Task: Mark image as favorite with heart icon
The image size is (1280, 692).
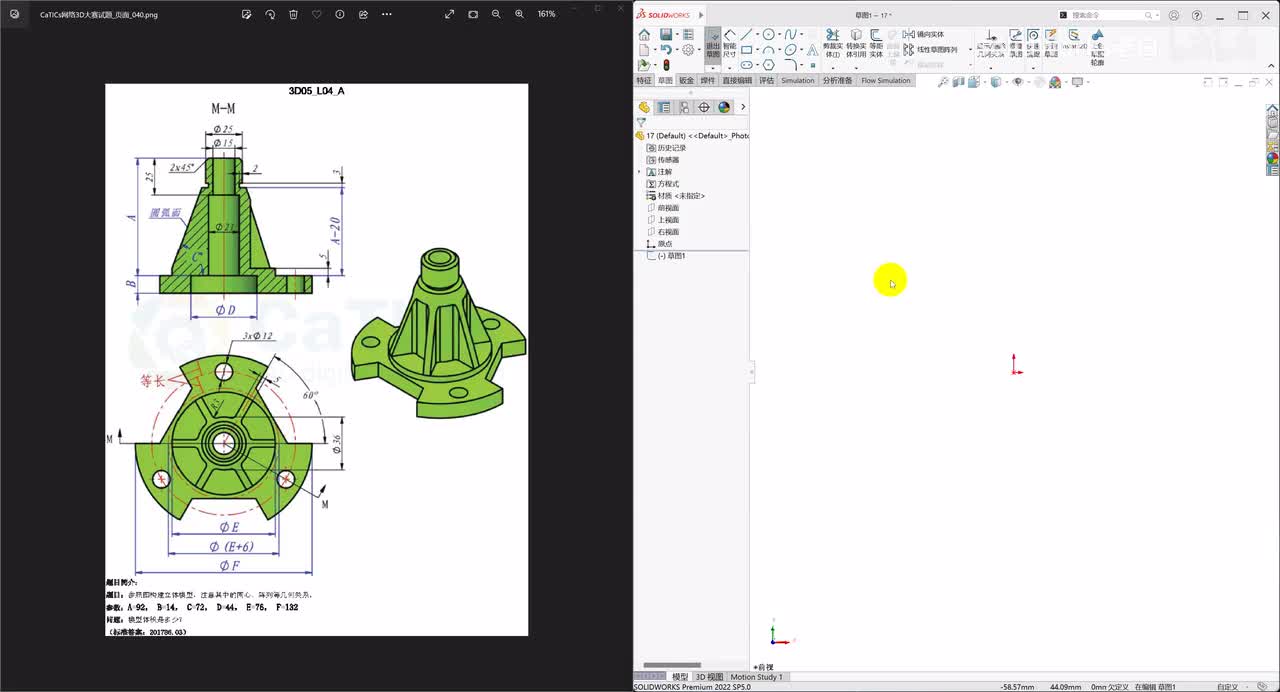Action: (317, 14)
